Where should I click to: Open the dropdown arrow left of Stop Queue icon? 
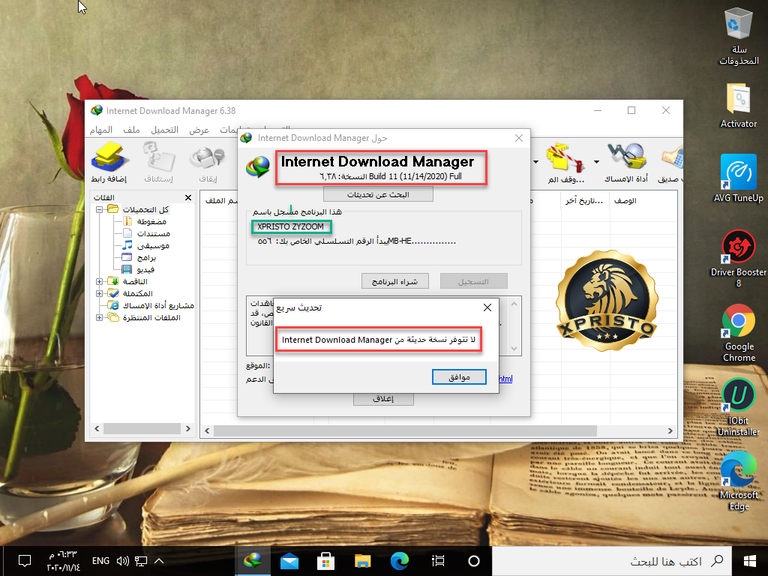(535, 162)
